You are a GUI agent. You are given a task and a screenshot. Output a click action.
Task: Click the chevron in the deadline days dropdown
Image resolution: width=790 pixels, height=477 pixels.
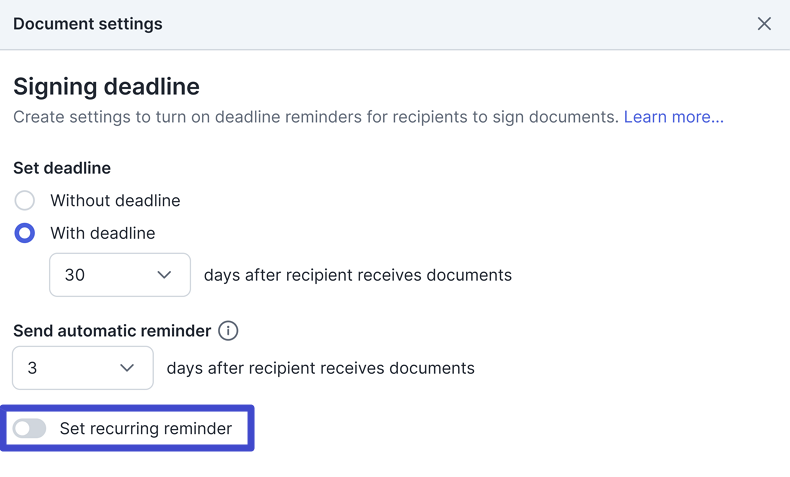coord(165,275)
